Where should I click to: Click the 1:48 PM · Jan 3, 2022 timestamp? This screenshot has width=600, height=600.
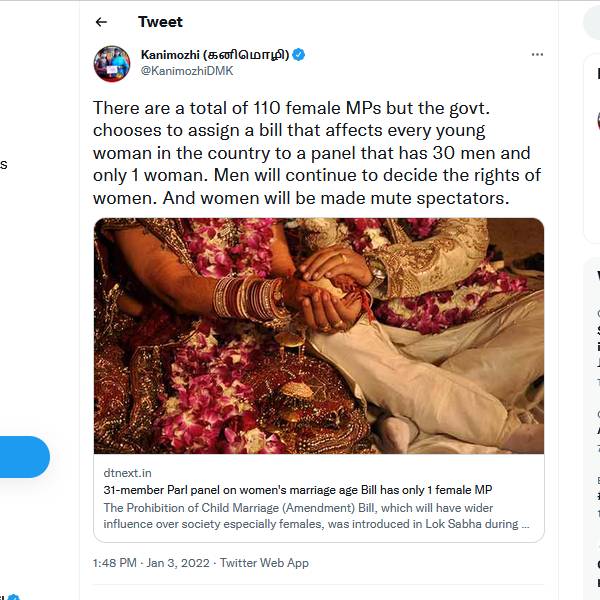coord(151,563)
